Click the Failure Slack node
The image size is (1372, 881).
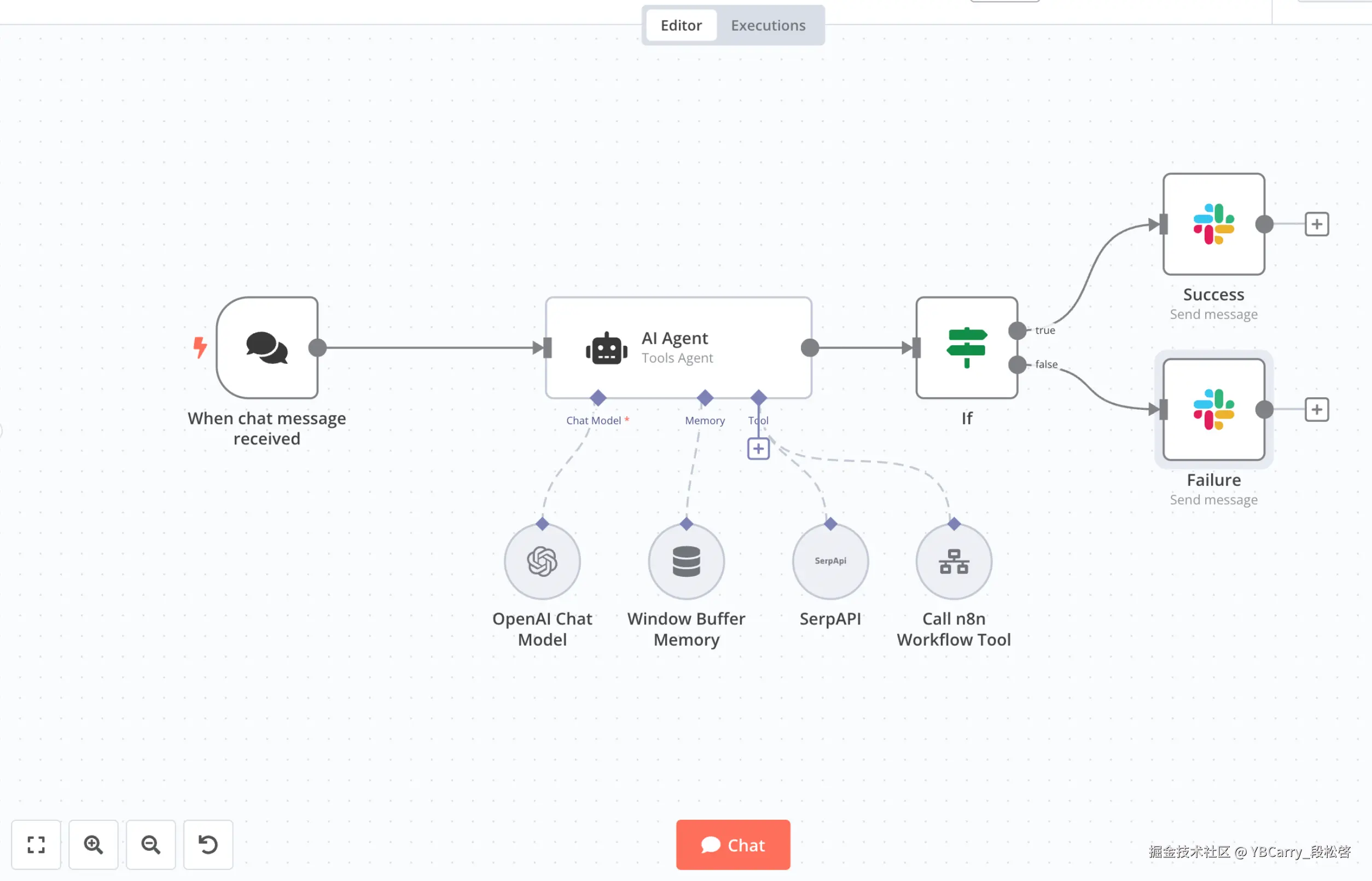1213,409
